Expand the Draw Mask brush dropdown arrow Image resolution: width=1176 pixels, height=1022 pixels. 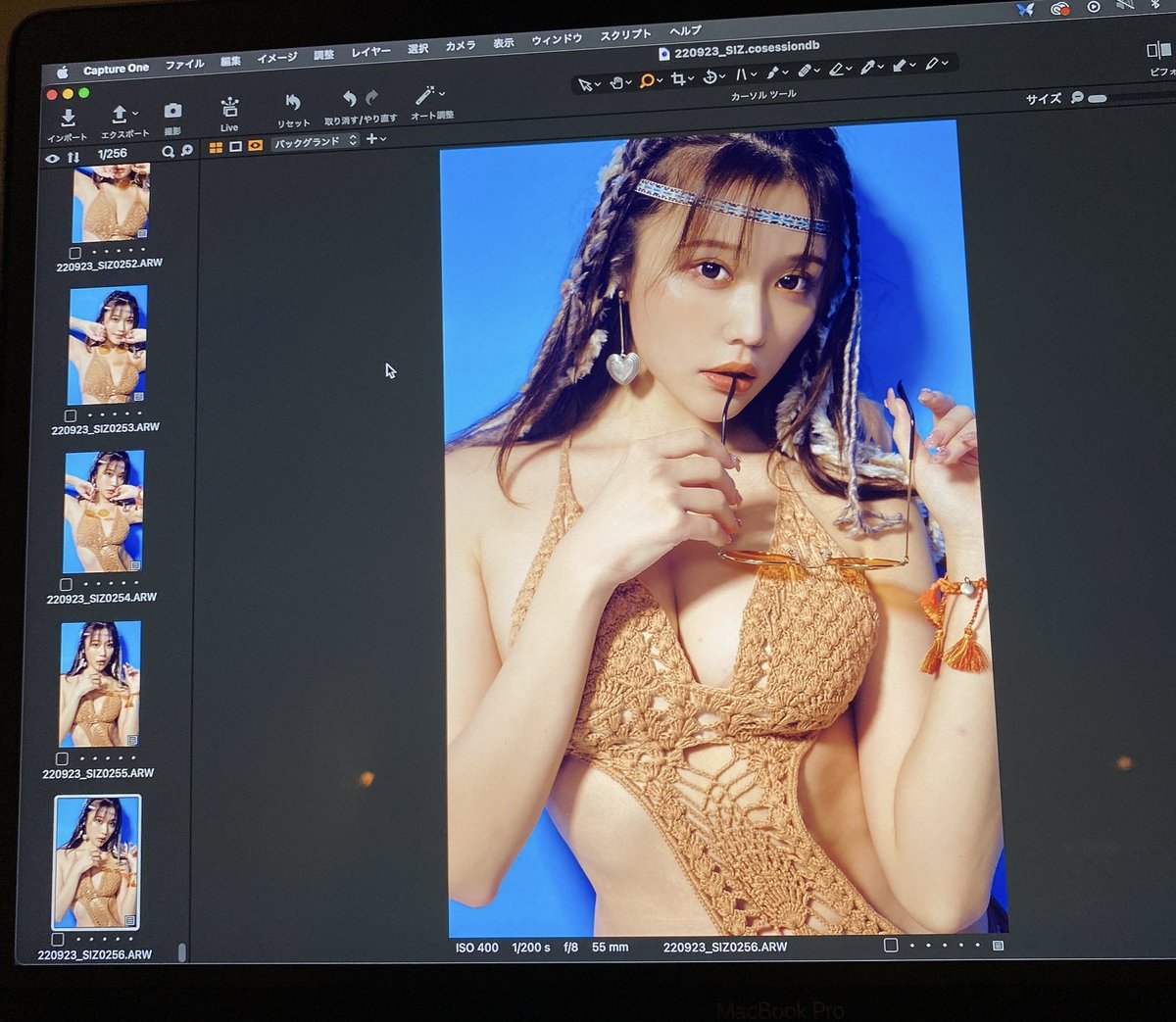coord(785,73)
